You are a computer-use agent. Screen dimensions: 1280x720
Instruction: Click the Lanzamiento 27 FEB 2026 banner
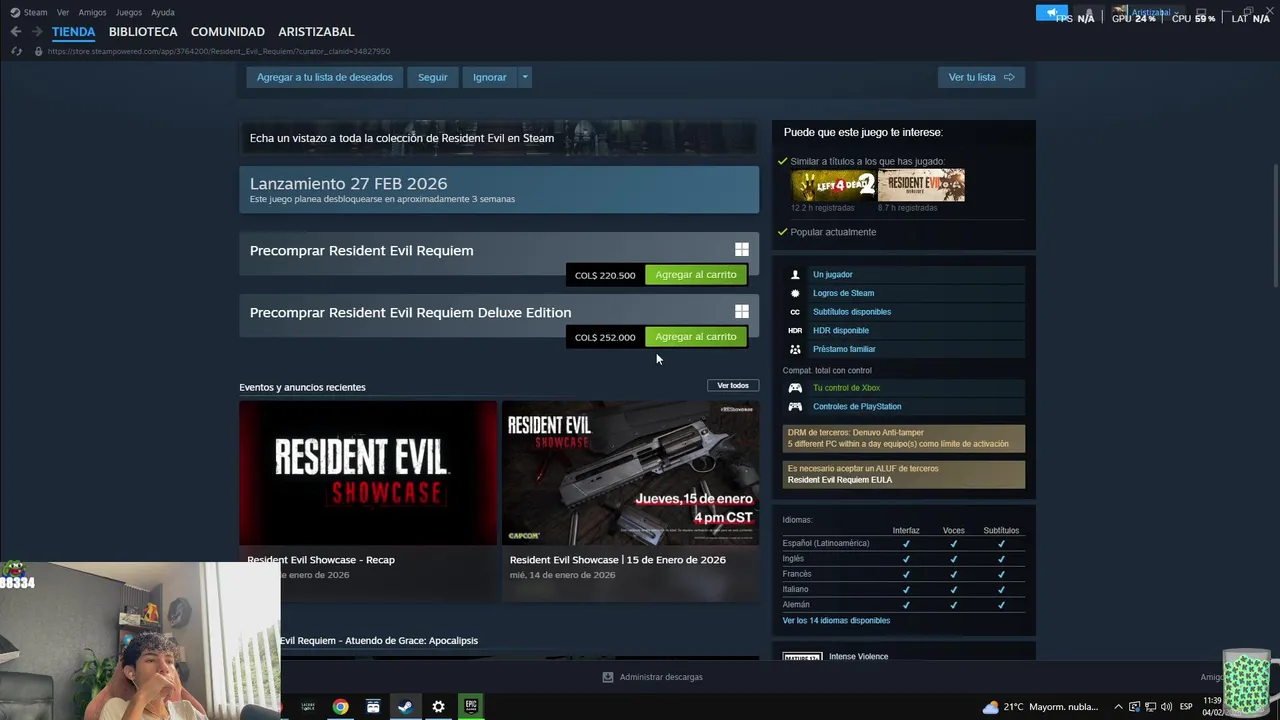click(499, 190)
